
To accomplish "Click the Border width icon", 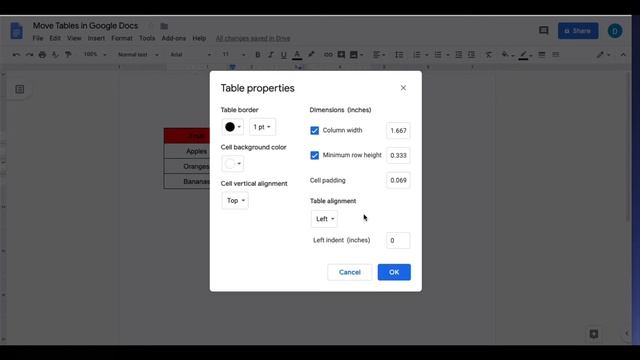I will (542, 54).
